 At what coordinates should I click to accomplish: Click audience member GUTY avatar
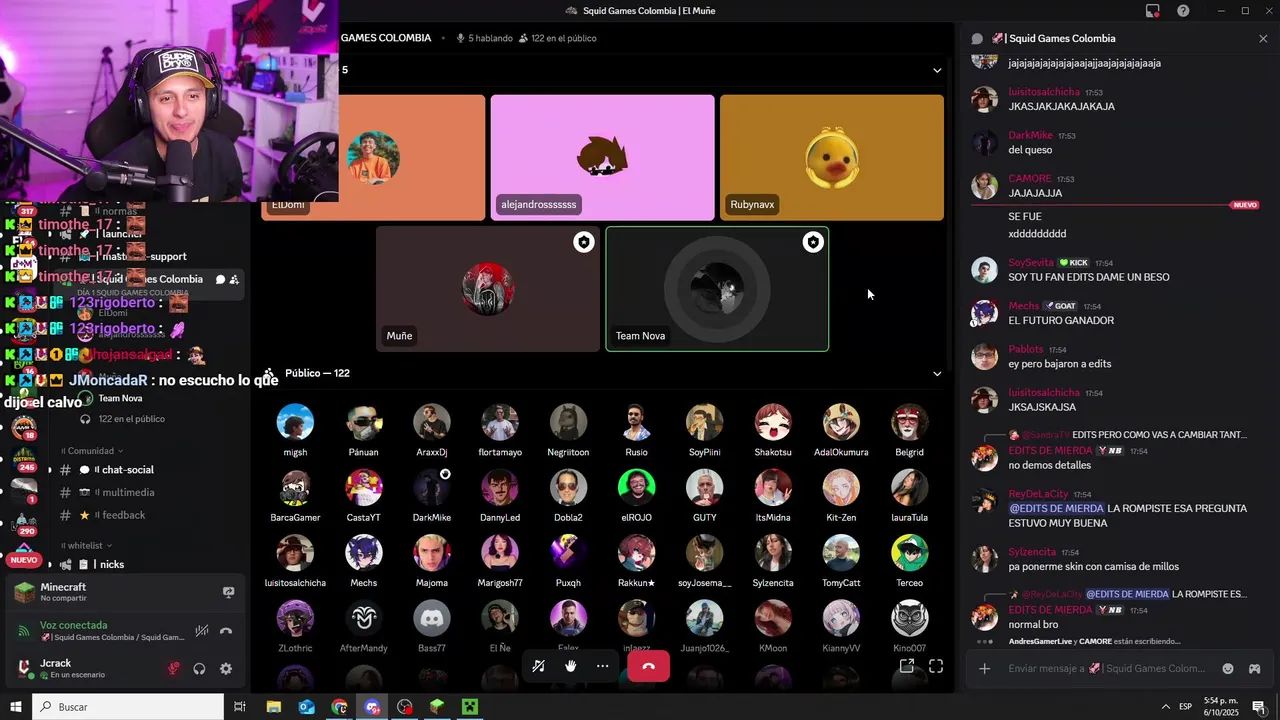tap(704, 487)
